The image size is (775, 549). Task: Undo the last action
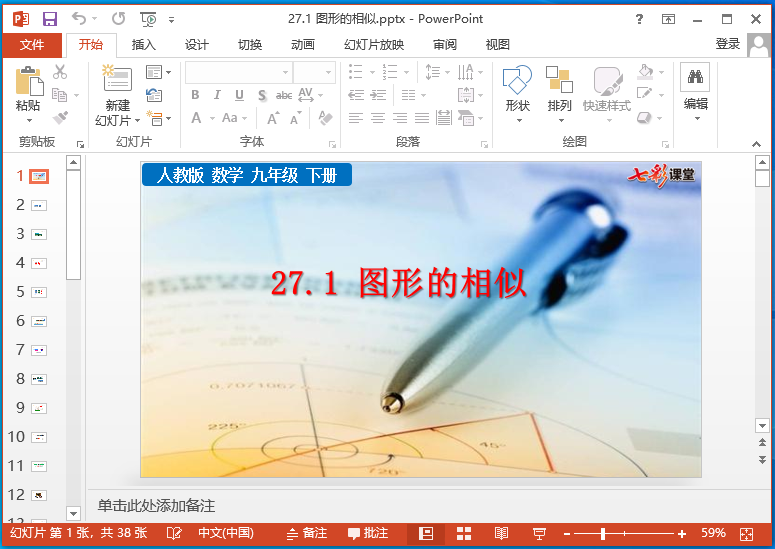click(79, 19)
